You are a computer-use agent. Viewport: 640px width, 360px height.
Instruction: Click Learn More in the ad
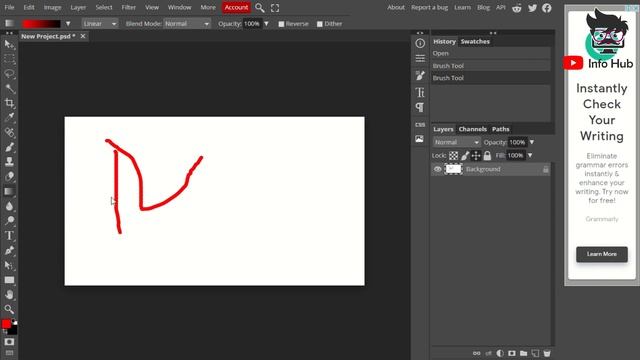[602, 254]
